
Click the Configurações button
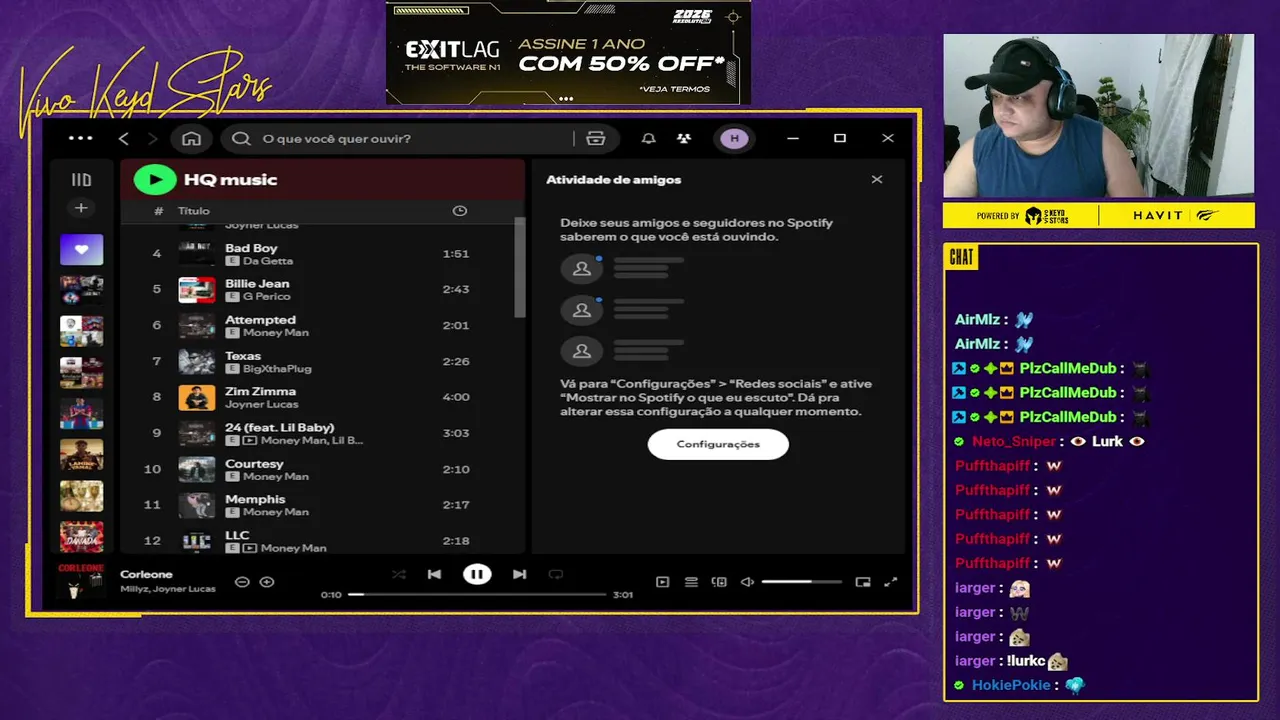(718, 444)
